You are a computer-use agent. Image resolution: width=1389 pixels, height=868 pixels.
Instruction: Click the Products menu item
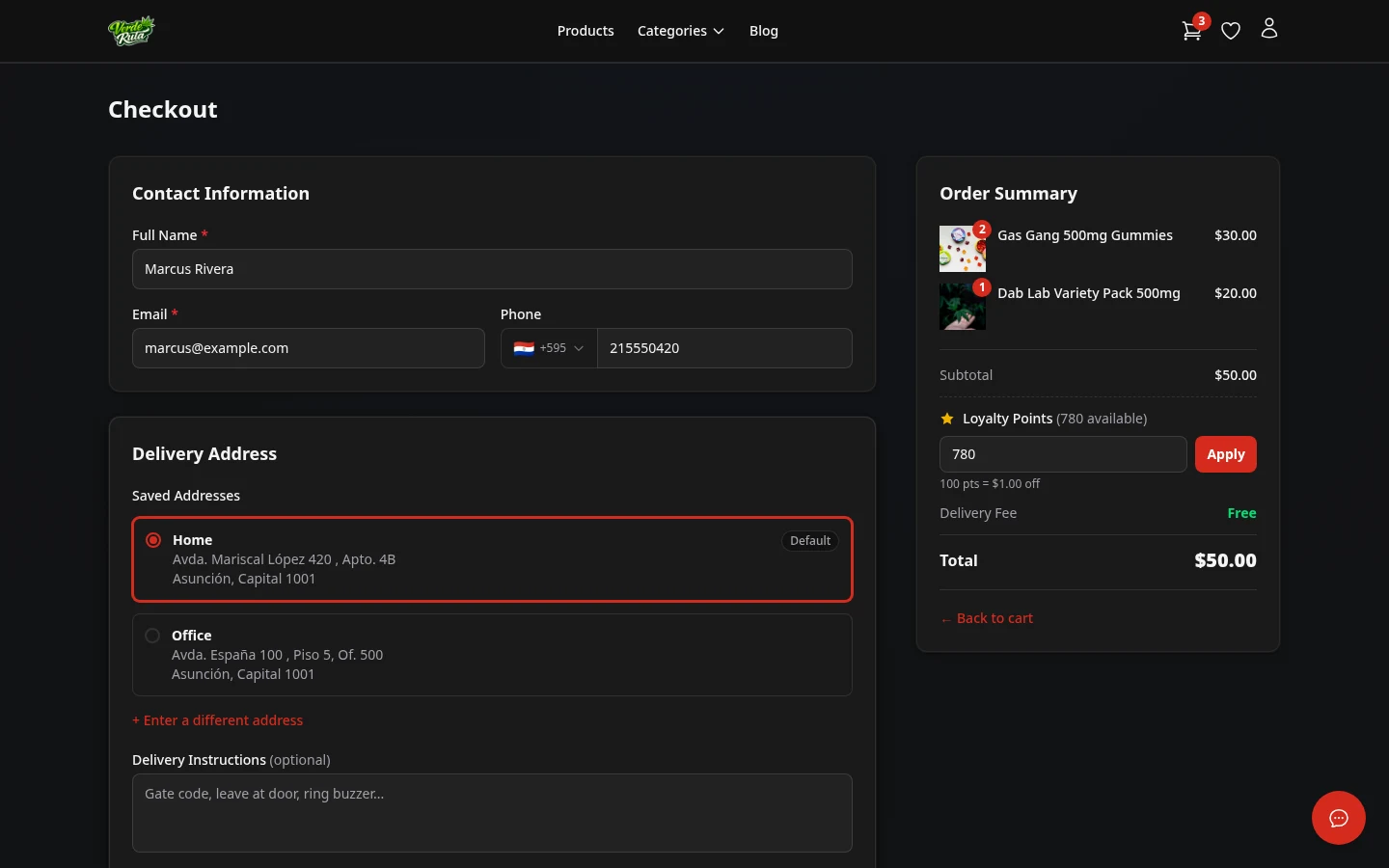[586, 30]
